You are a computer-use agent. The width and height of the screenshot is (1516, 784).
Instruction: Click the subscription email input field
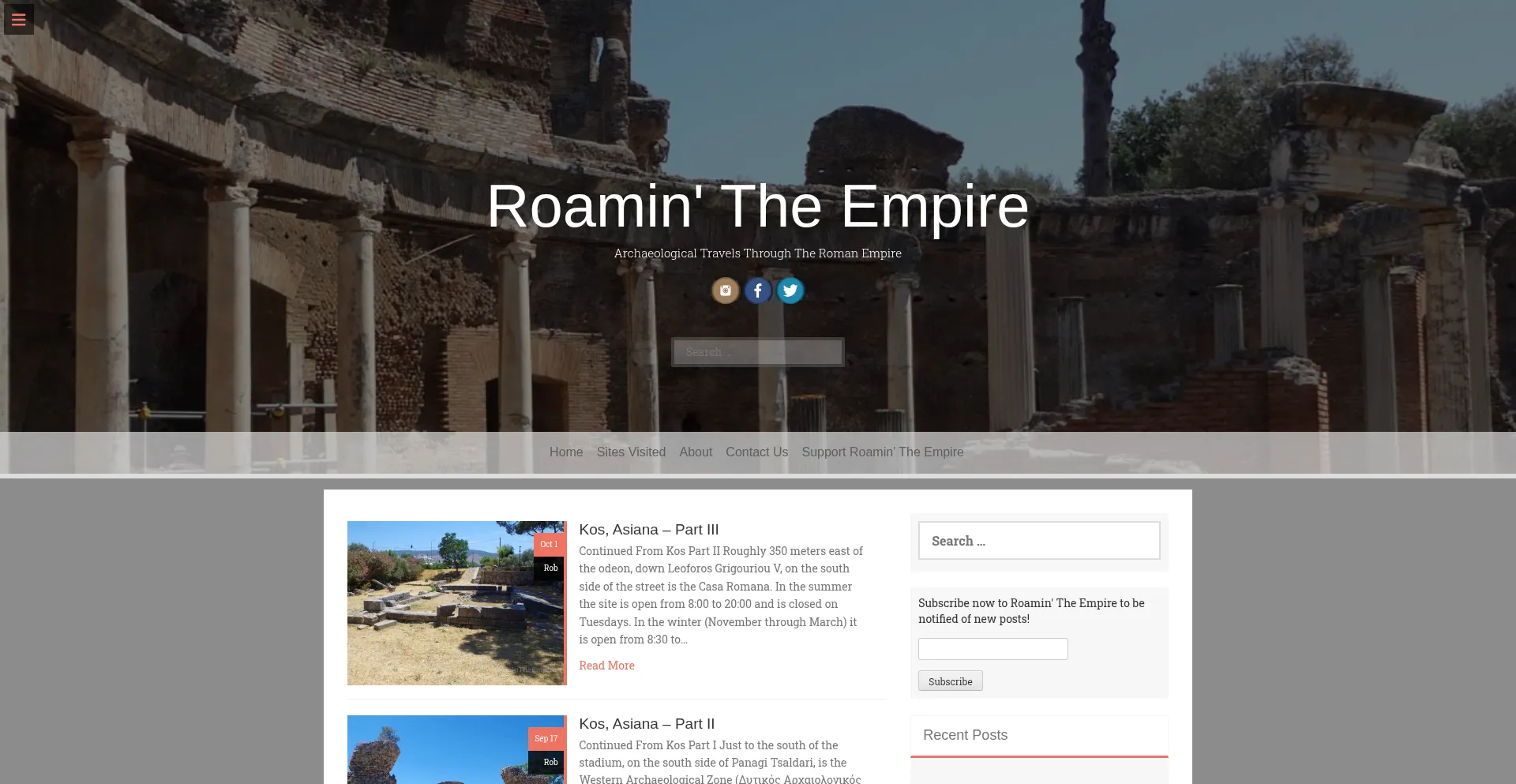point(993,649)
